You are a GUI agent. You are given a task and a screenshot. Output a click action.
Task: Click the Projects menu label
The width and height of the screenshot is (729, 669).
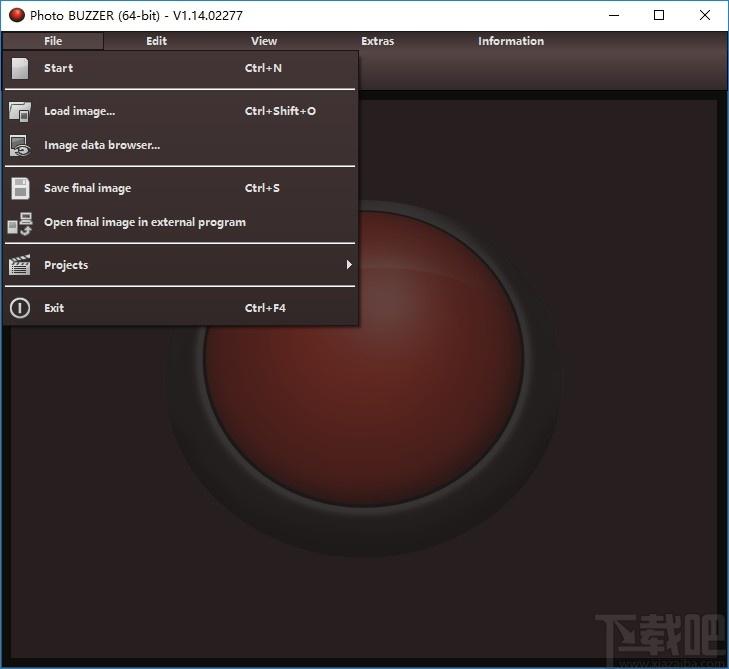[66, 265]
